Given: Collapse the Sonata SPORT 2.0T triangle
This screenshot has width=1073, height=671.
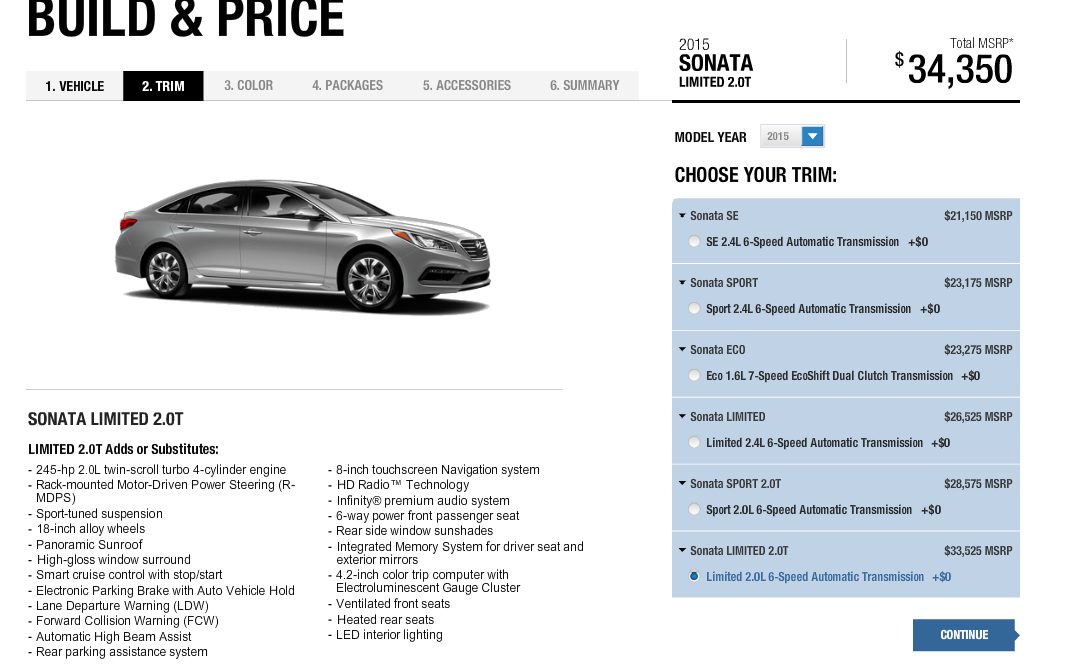Looking at the screenshot, I should point(682,484).
